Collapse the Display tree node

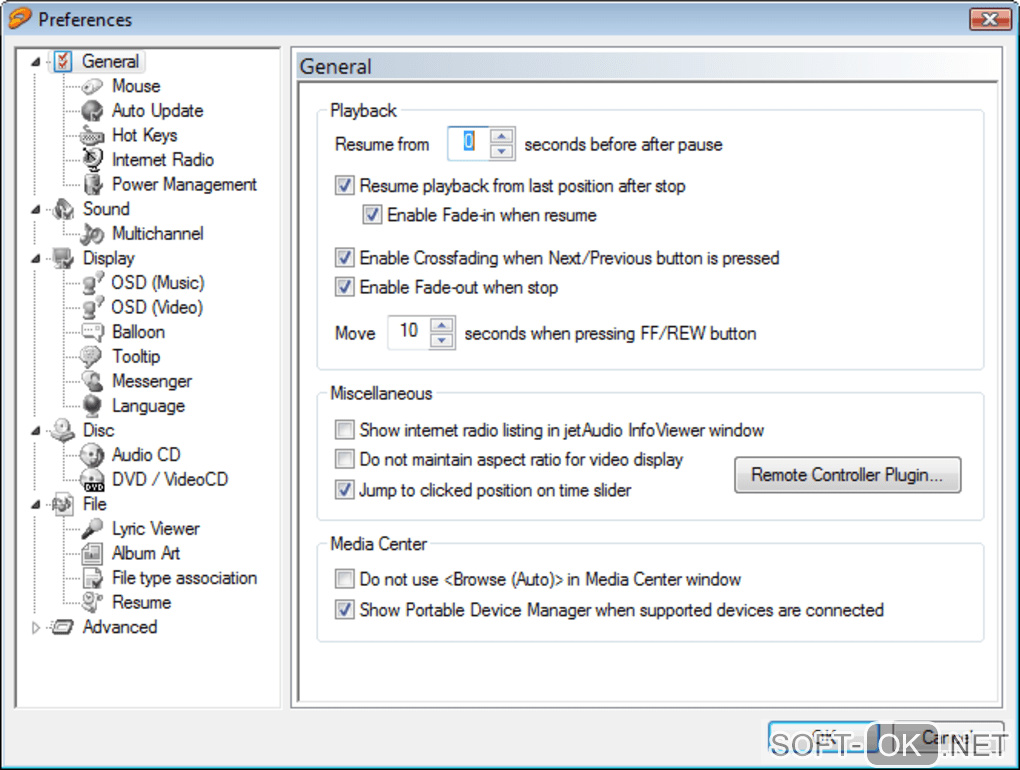pos(37,259)
